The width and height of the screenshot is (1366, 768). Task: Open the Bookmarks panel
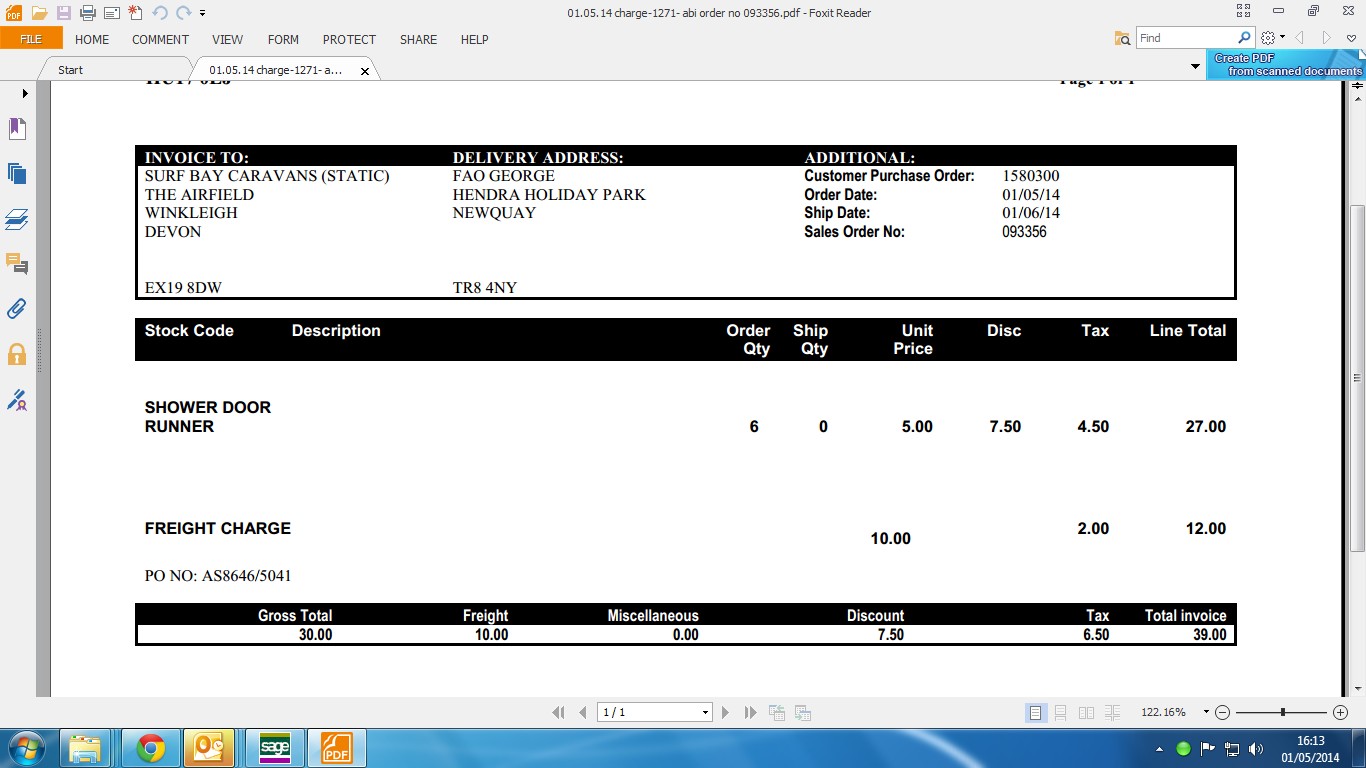17,128
